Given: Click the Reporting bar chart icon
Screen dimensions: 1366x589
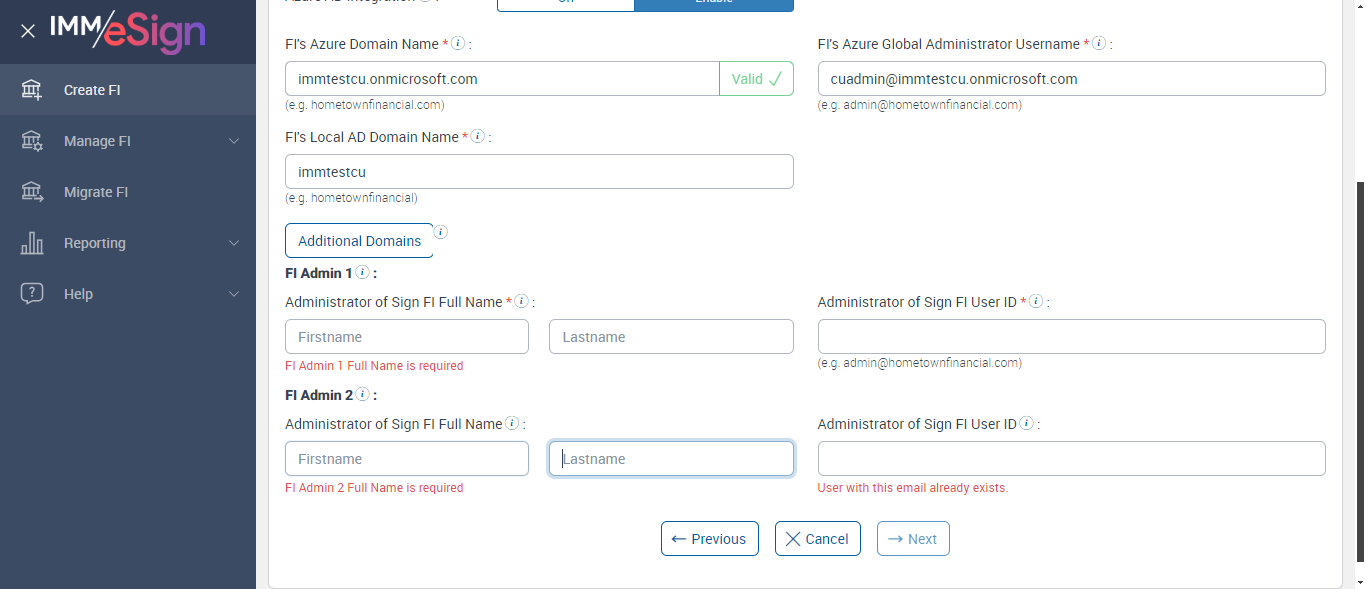Looking at the screenshot, I should pos(32,243).
